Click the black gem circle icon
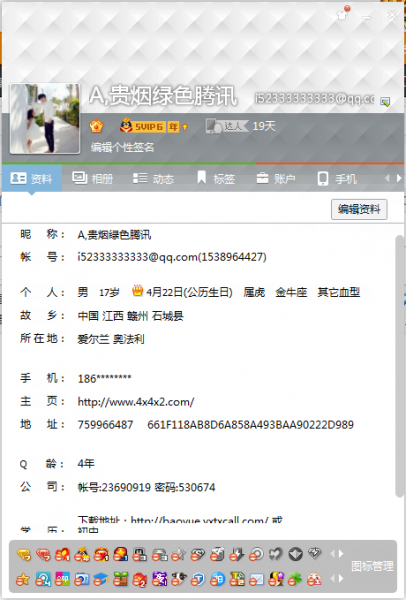Image resolution: width=406 pixels, height=600 pixels. coord(295,554)
